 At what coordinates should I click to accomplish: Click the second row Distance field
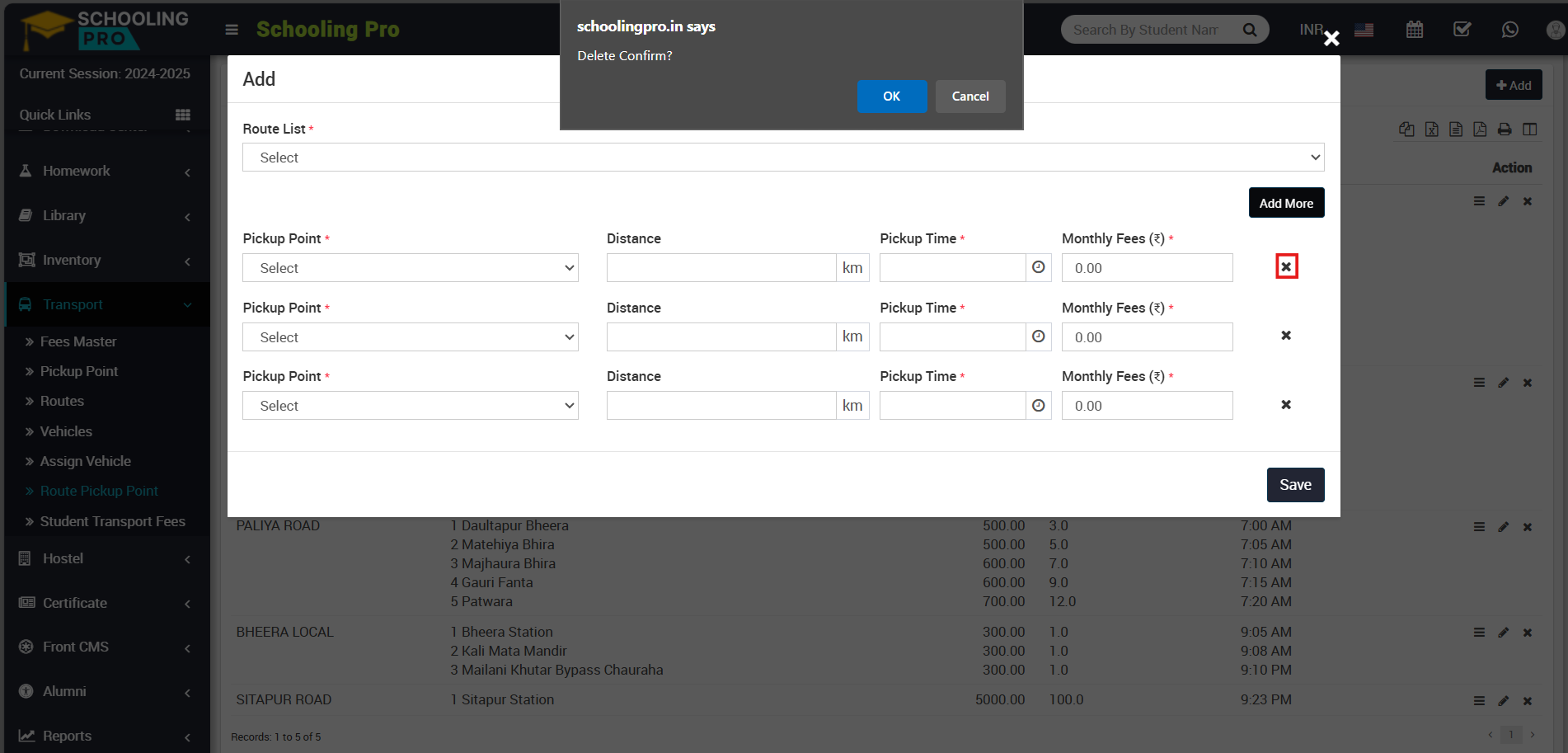tap(721, 337)
